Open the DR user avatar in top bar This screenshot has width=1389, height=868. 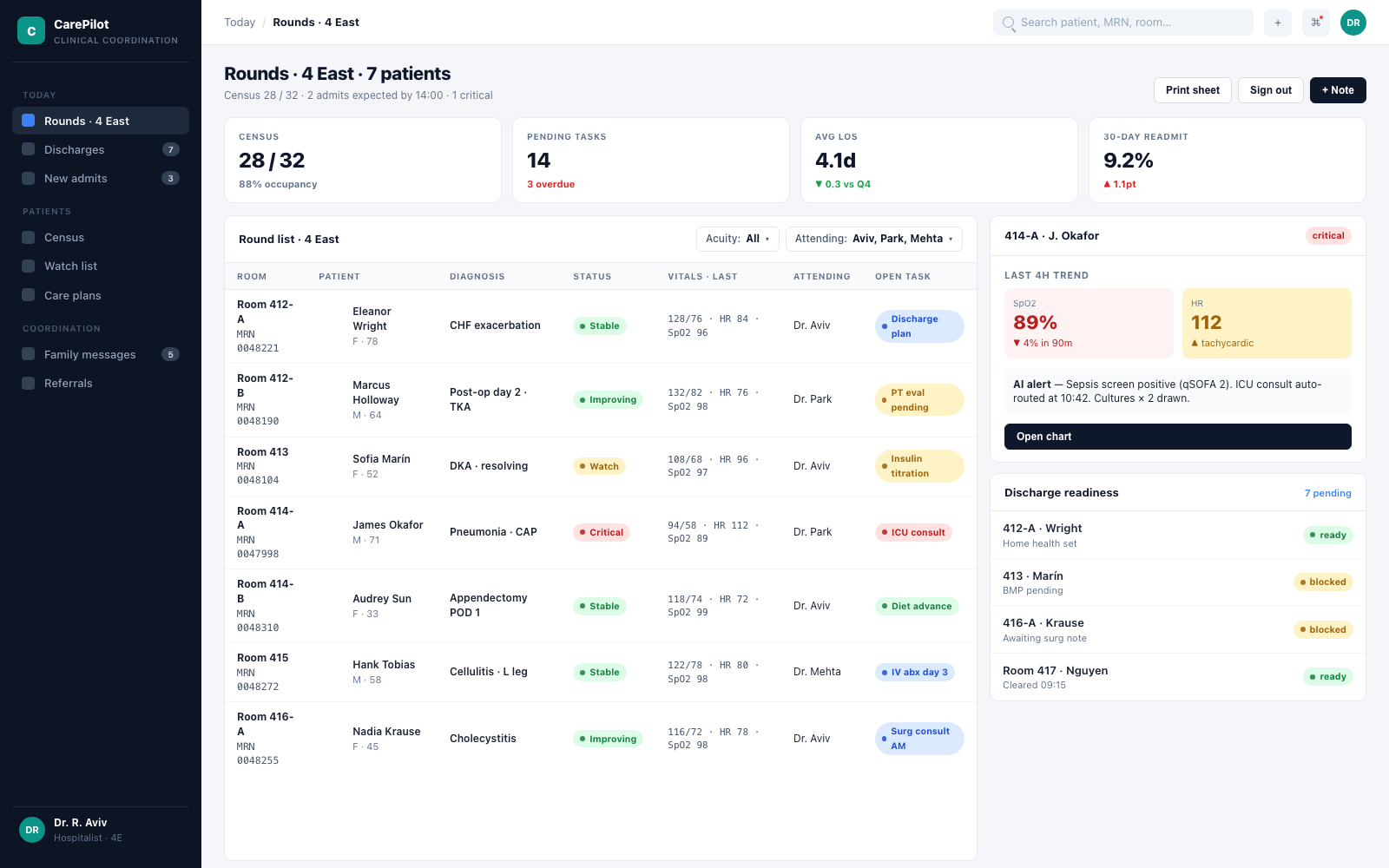[1353, 23]
